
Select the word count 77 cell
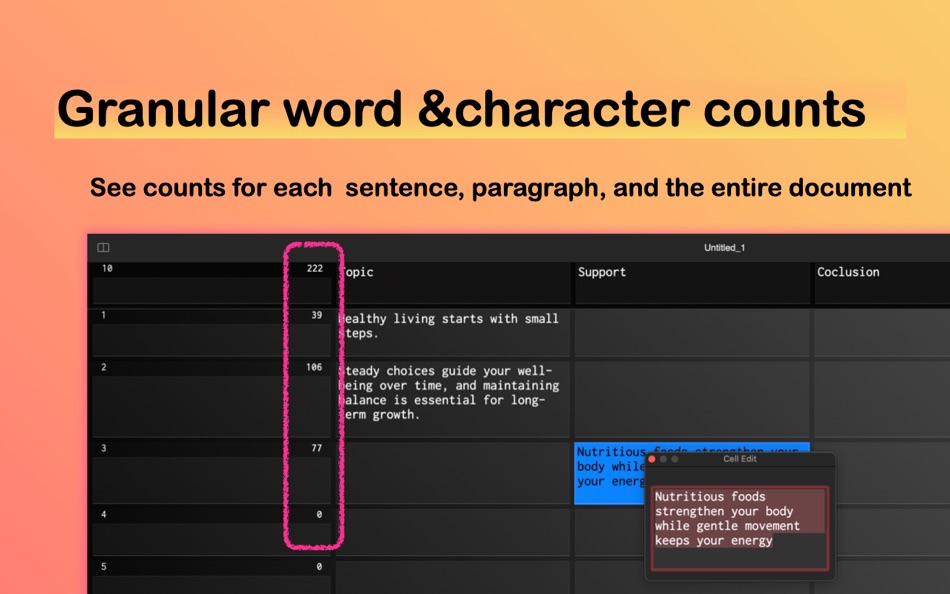(x=314, y=450)
